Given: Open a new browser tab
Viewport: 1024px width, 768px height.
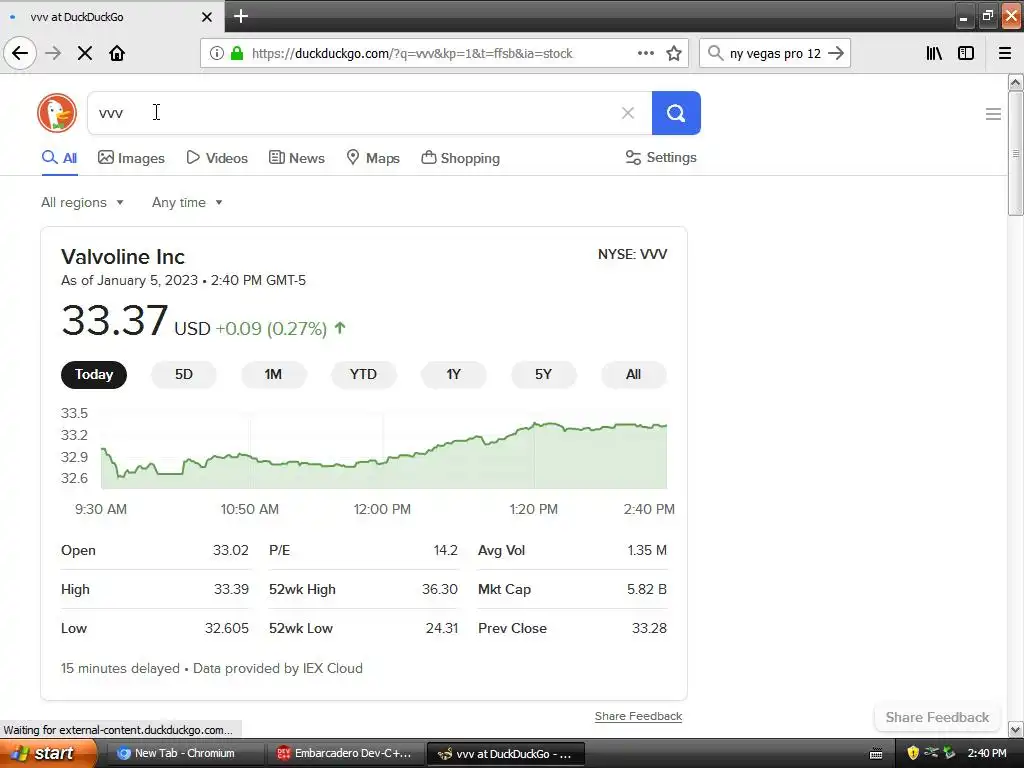Looking at the screenshot, I should click(240, 16).
